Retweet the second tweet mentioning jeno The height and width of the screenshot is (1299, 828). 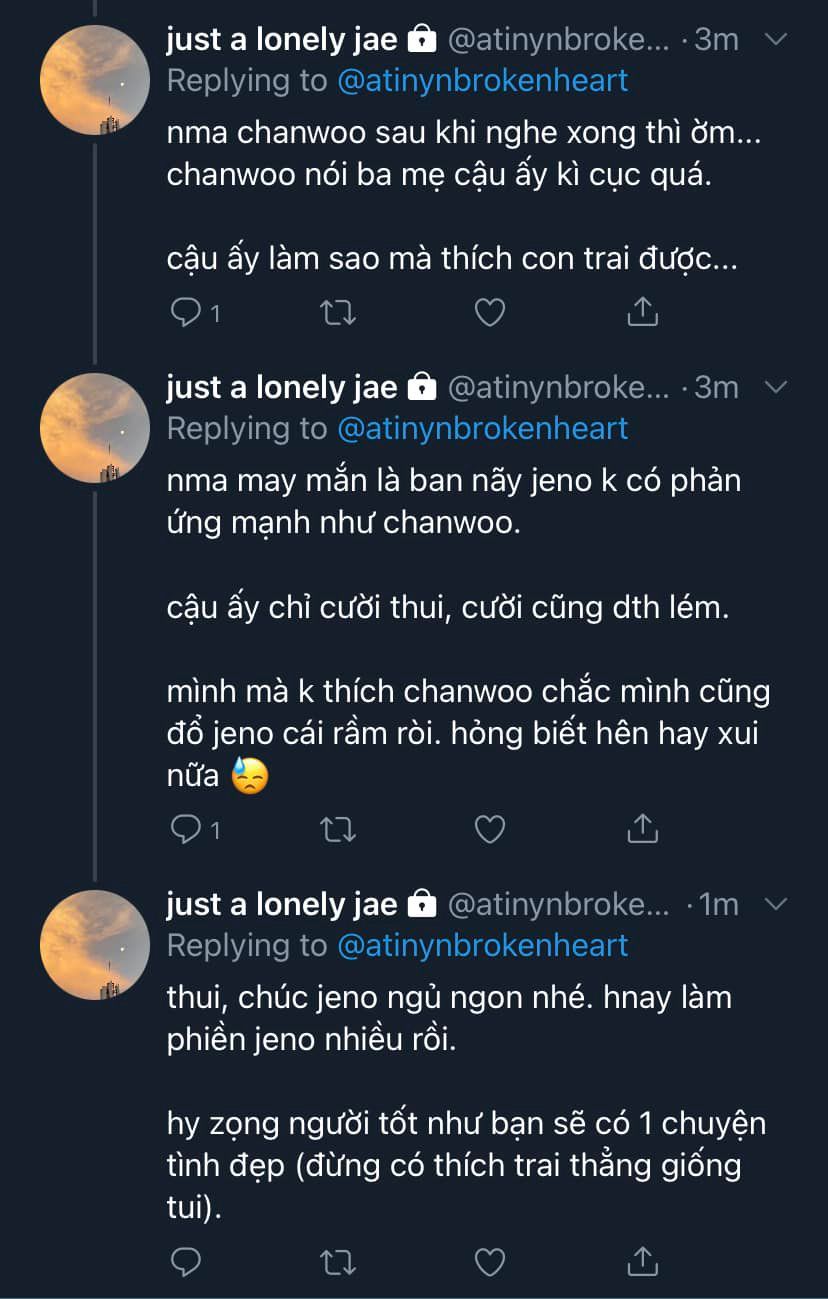point(338,829)
